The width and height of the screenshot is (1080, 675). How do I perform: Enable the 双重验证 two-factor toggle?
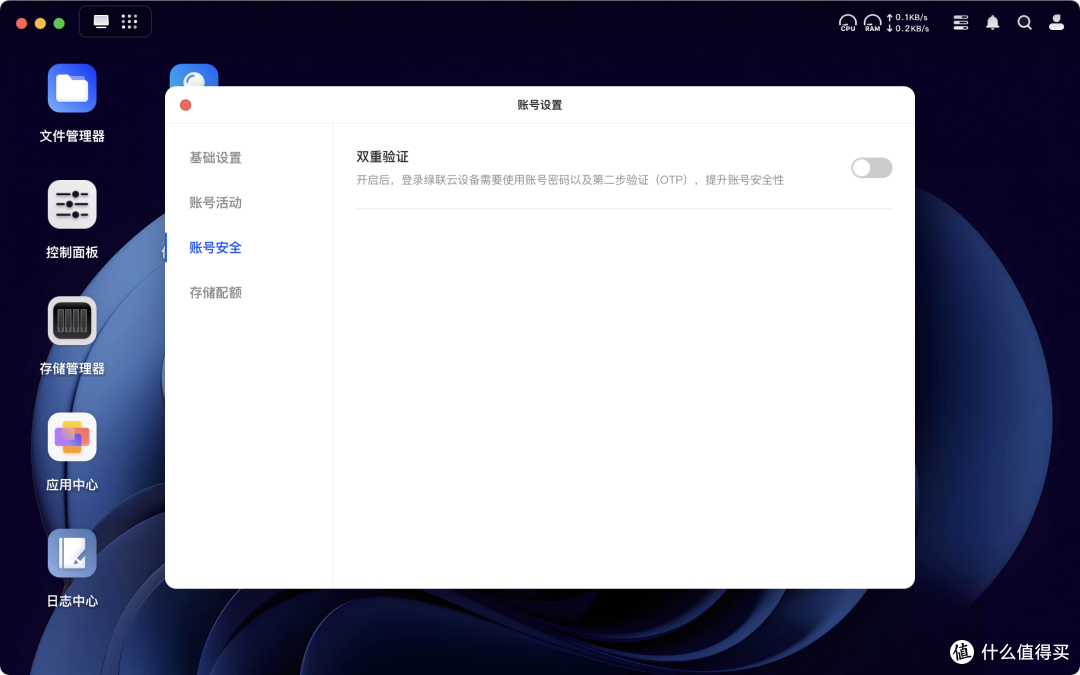[871, 168]
